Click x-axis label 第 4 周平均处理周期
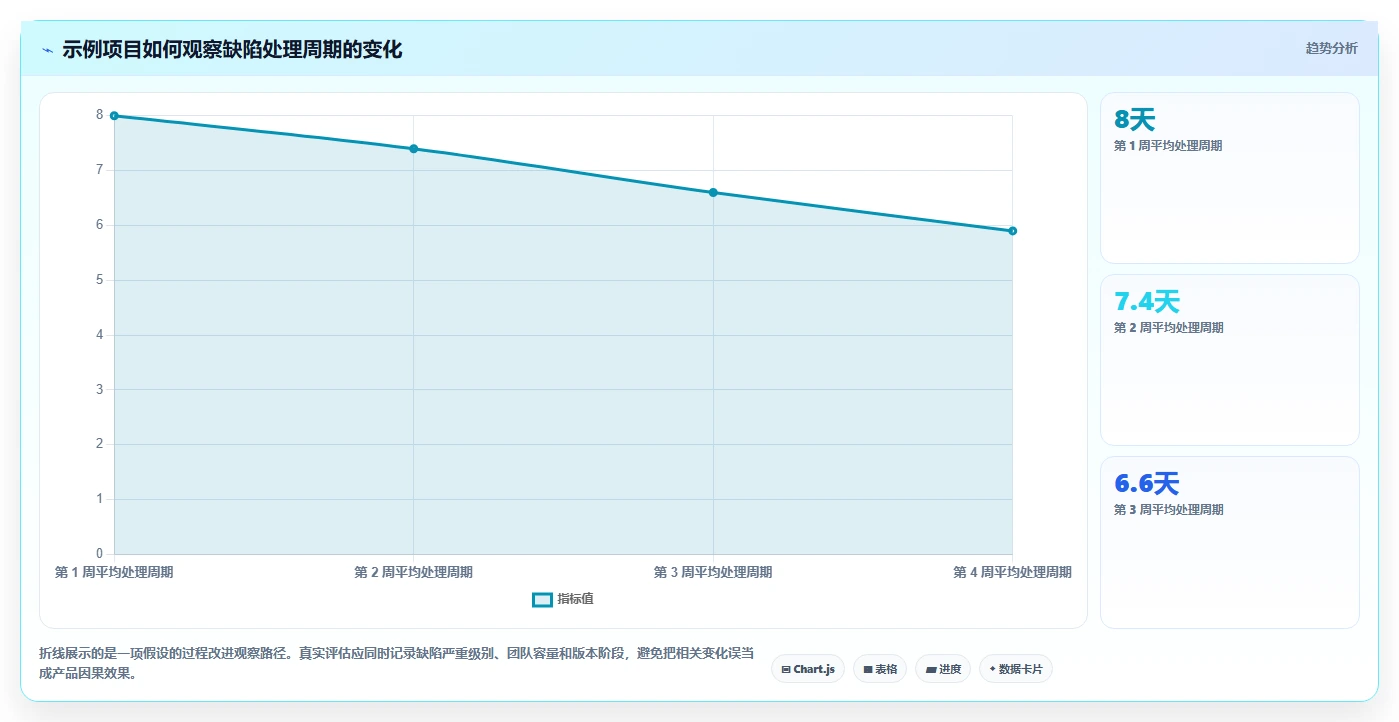This screenshot has height=722, width=1399. tap(1012, 573)
